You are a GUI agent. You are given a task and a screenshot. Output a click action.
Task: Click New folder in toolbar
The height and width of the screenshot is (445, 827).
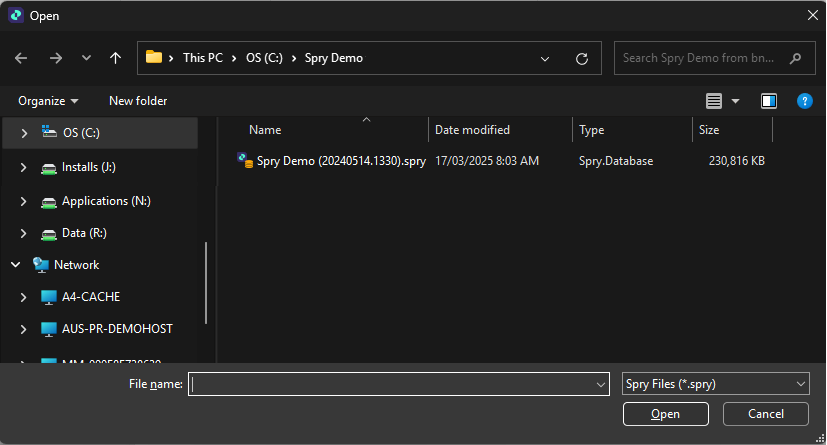pyautogui.click(x=138, y=101)
